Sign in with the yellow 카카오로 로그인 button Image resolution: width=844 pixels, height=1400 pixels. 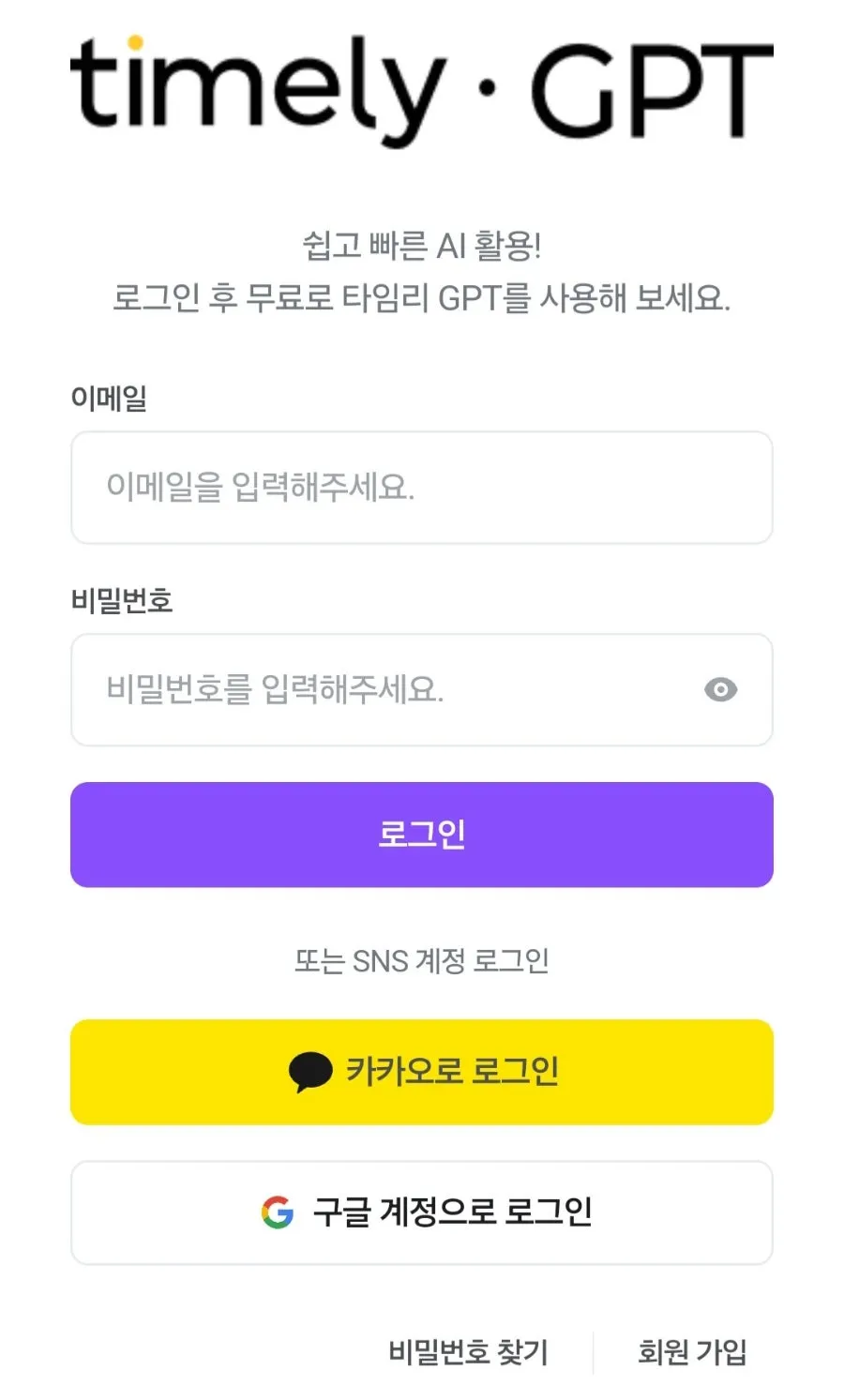tap(422, 1072)
